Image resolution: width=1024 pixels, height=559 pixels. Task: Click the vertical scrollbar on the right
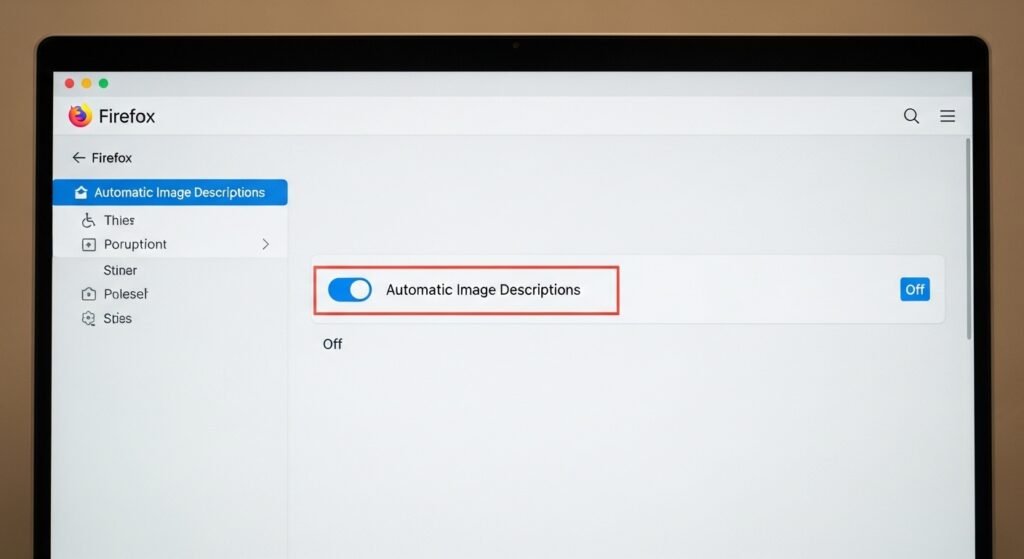click(x=967, y=240)
